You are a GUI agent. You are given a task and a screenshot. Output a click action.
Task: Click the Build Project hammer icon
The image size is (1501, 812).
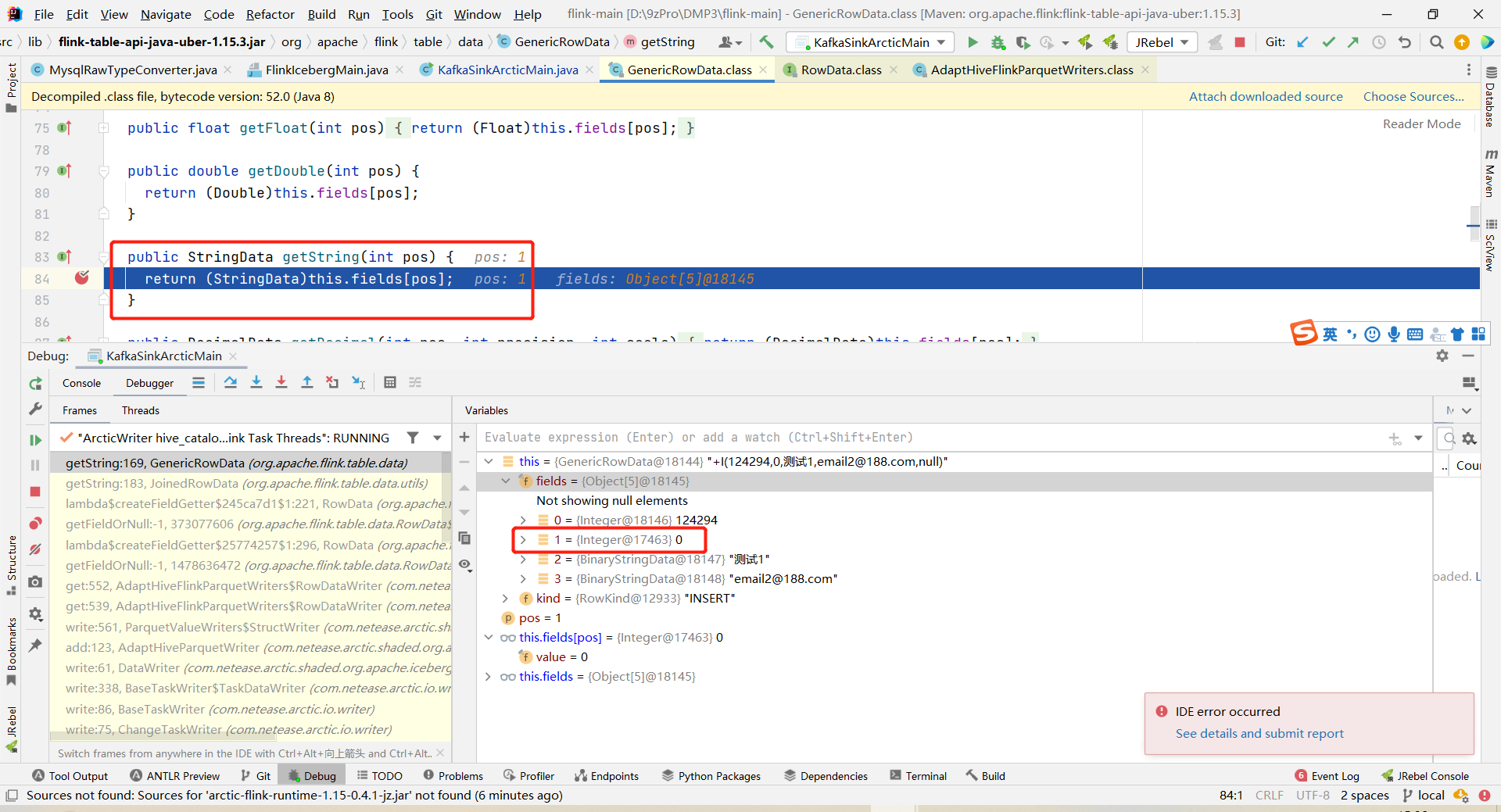pos(766,42)
